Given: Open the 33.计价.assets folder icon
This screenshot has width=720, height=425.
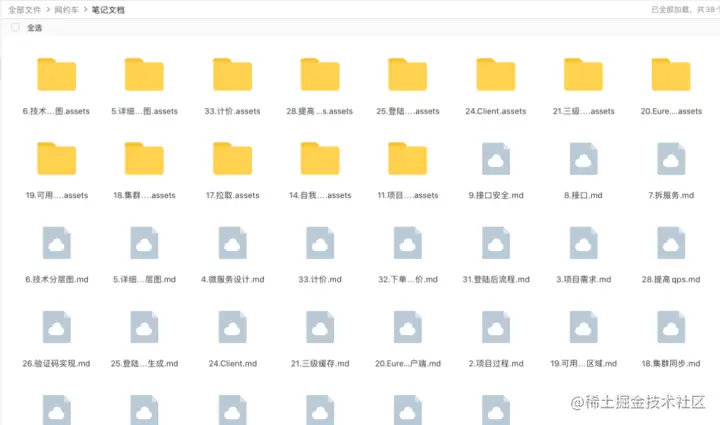Looking at the screenshot, I should pos(232,74).
